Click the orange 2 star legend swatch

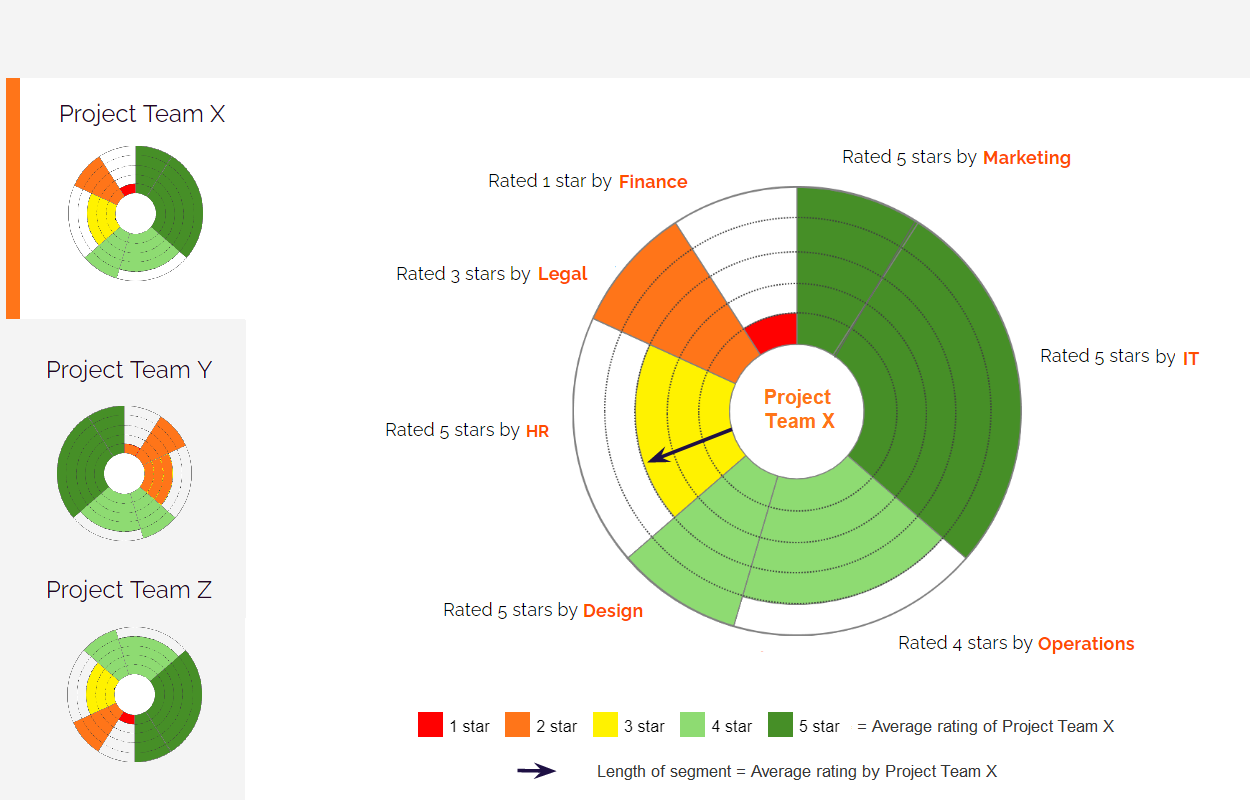click(517, 725)
